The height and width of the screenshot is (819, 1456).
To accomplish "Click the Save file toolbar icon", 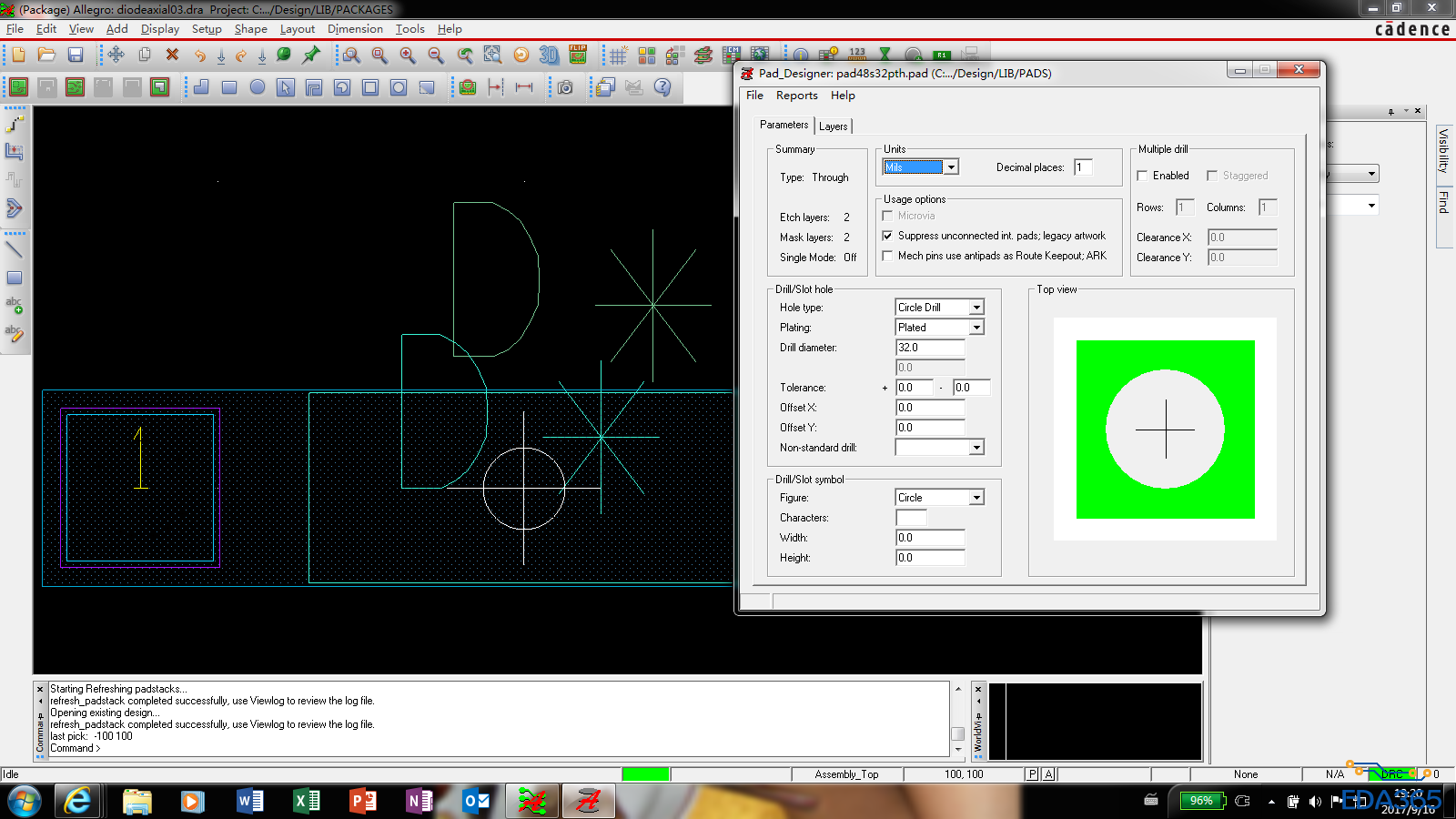I will click(76, 56).
